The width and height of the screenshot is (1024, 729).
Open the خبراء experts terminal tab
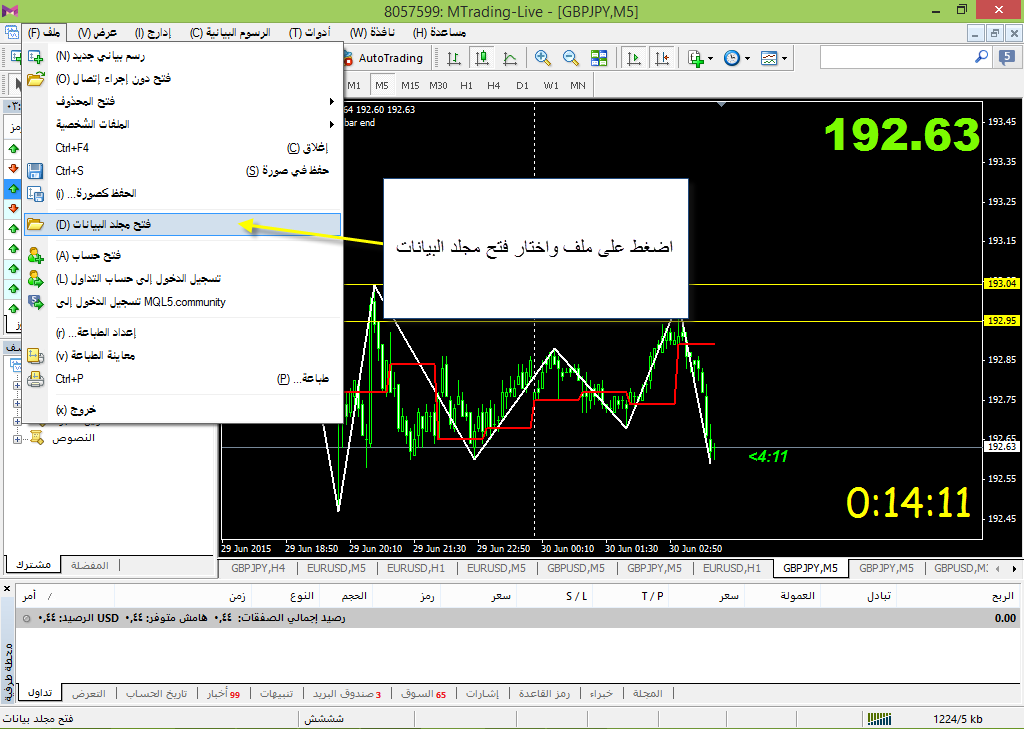tap(601, 694)
